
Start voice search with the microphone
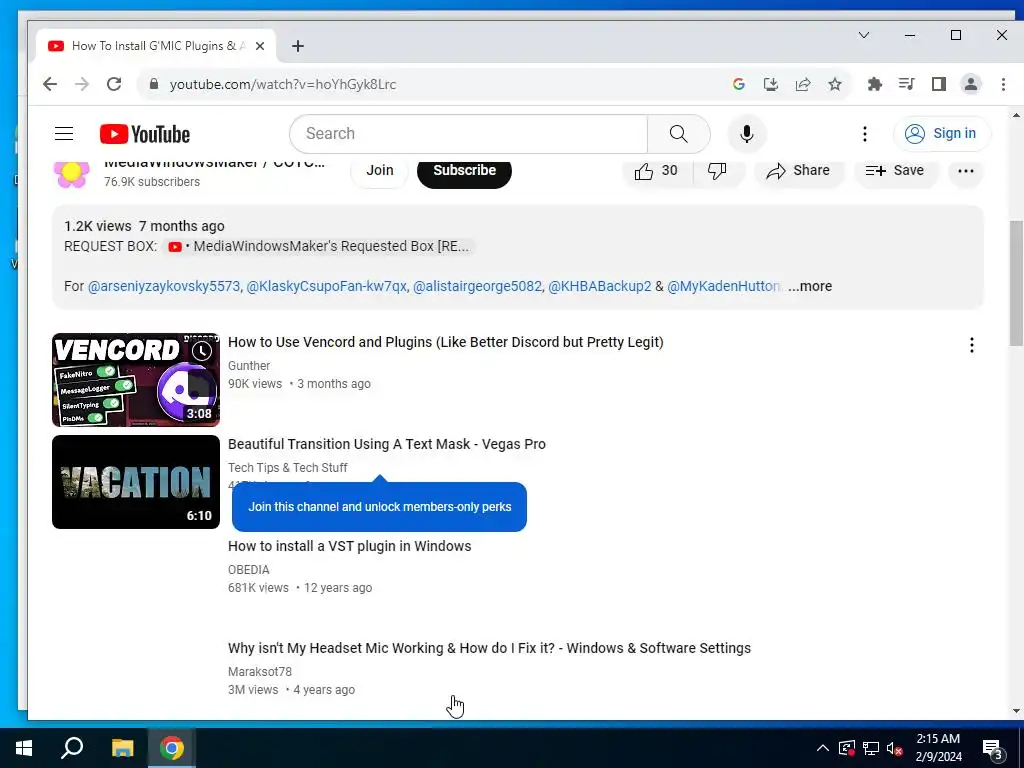[x=746, y=134]
